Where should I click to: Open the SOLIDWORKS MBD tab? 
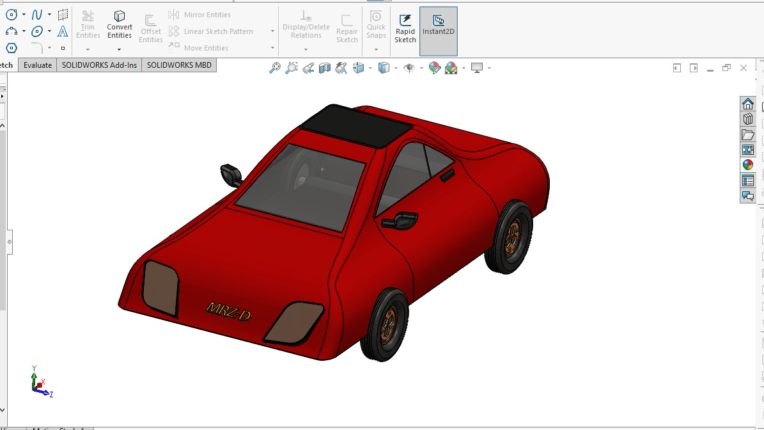pyautogui.click(x=179, y=65)
